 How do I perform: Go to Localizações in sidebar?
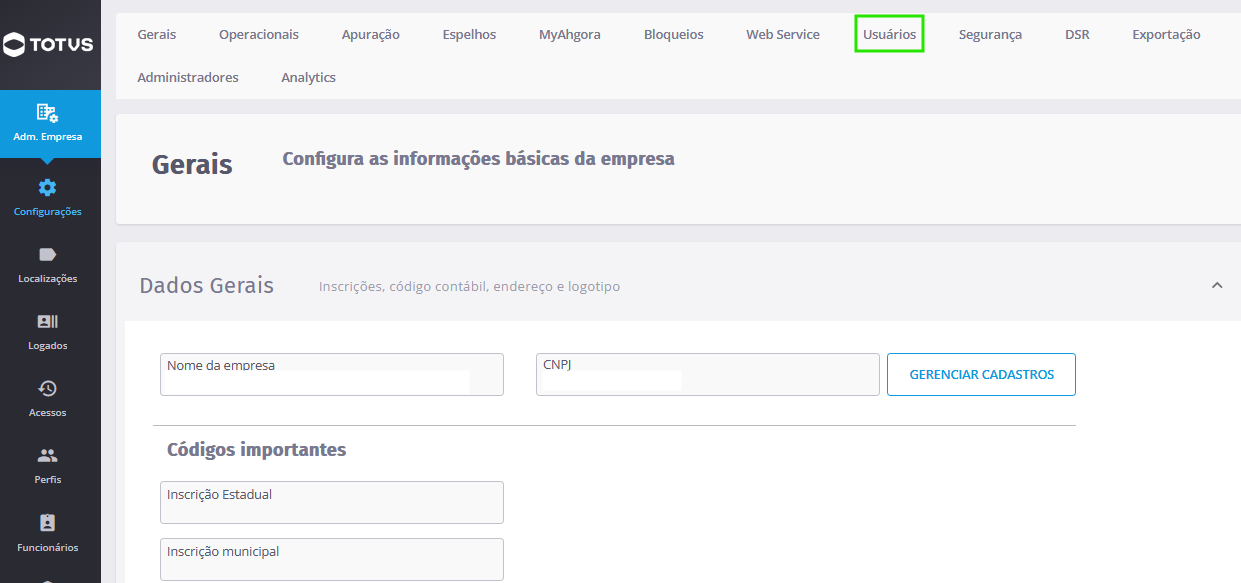(48, 264)
